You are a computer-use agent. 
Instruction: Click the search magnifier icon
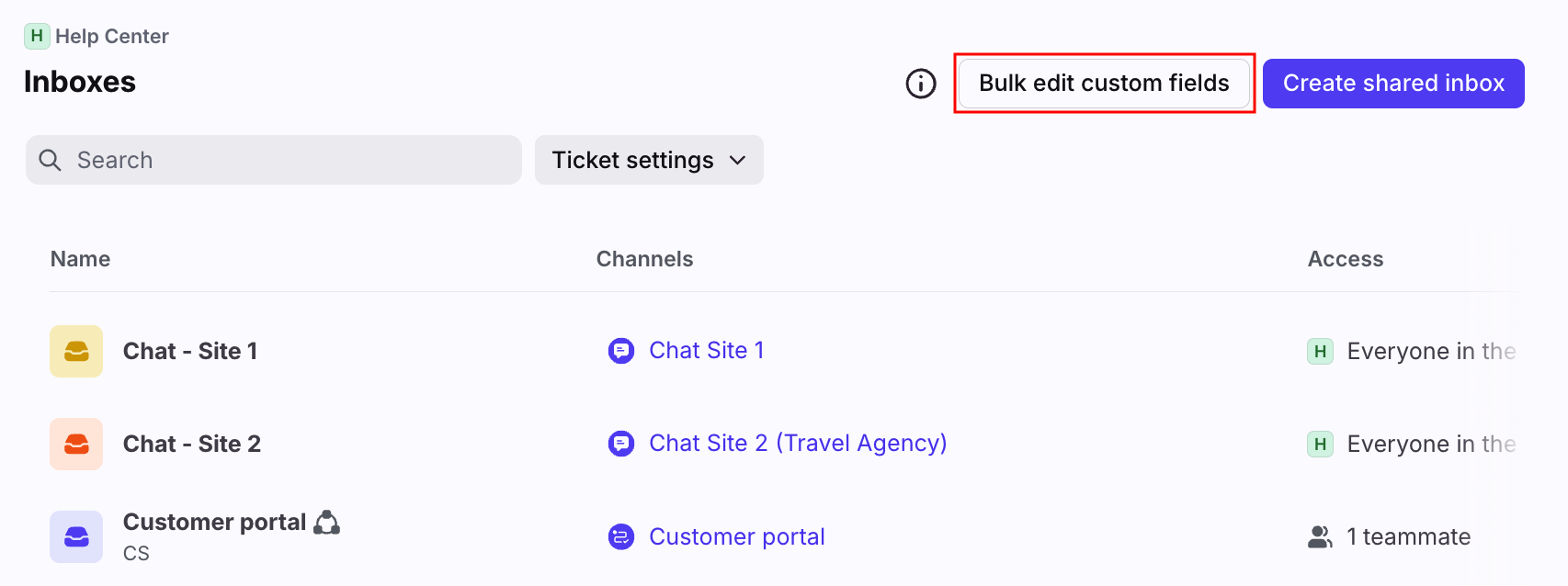[51, 160]
